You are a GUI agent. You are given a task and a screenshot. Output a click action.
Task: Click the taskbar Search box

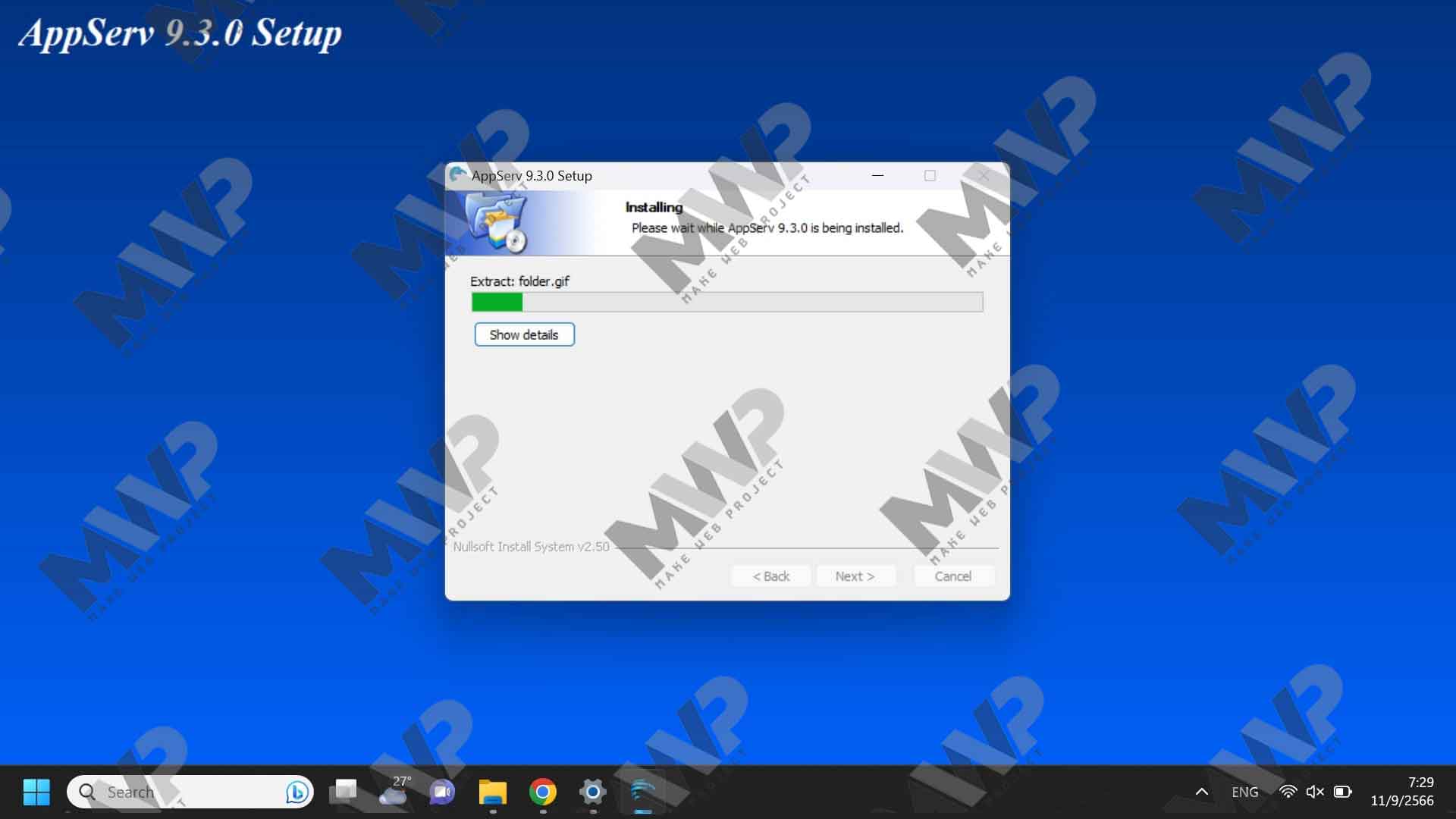[190, 792]
